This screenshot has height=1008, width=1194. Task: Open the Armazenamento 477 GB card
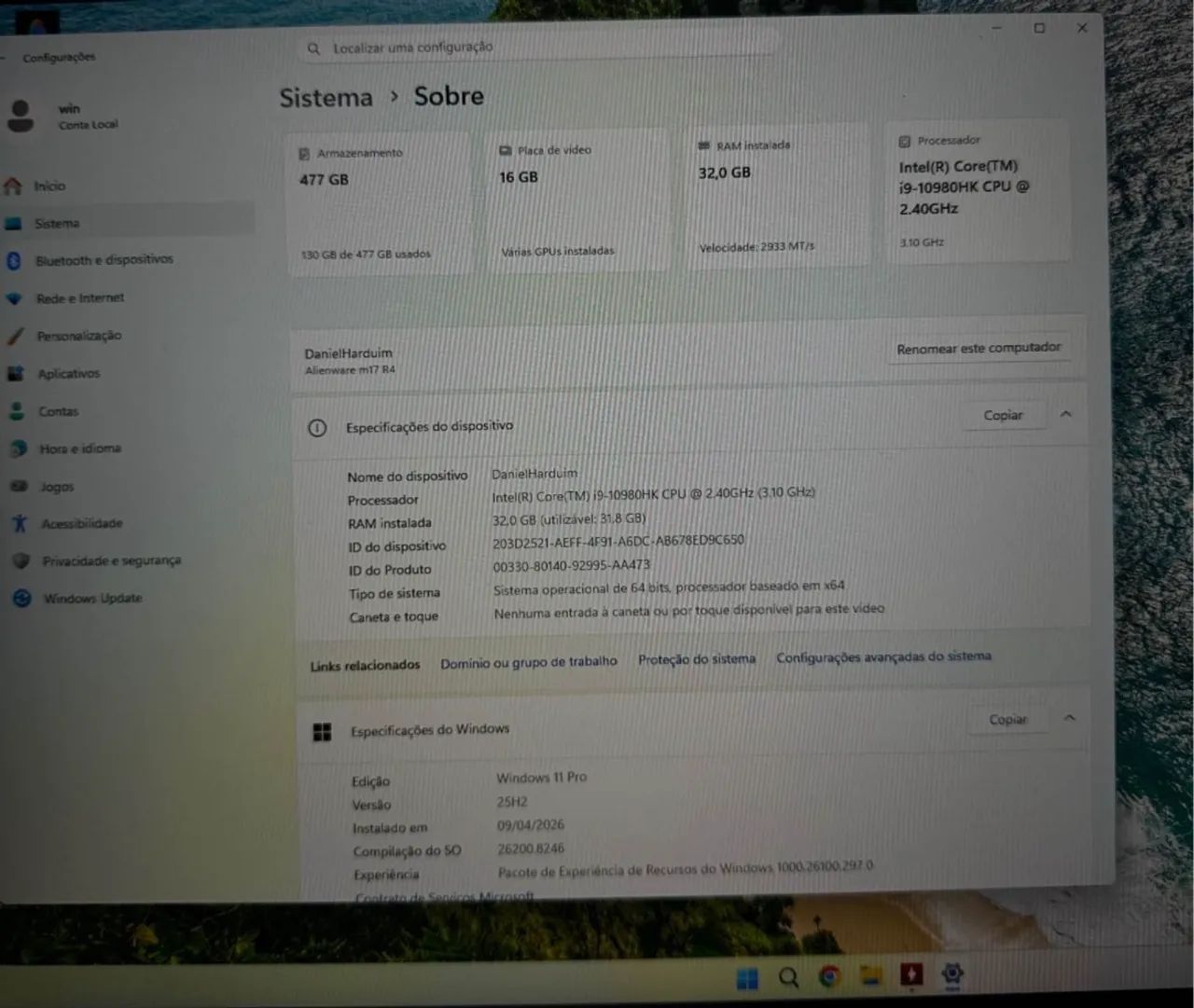point(381,203)
